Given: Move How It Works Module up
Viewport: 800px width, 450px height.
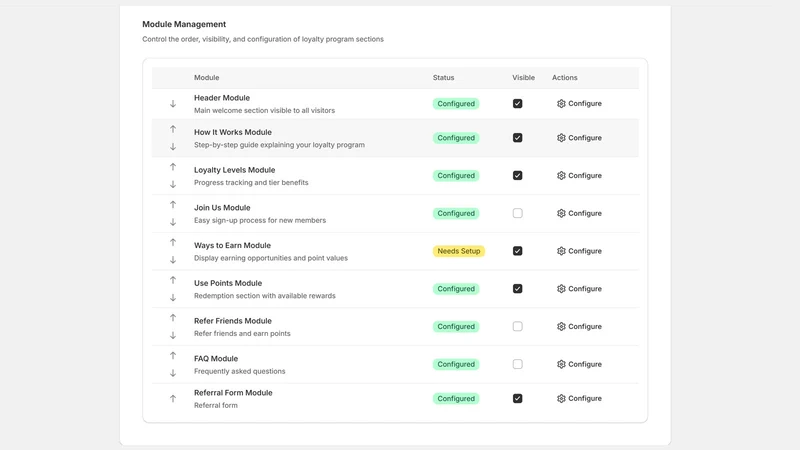Looking at the screenshot, I should coord(173,129).
